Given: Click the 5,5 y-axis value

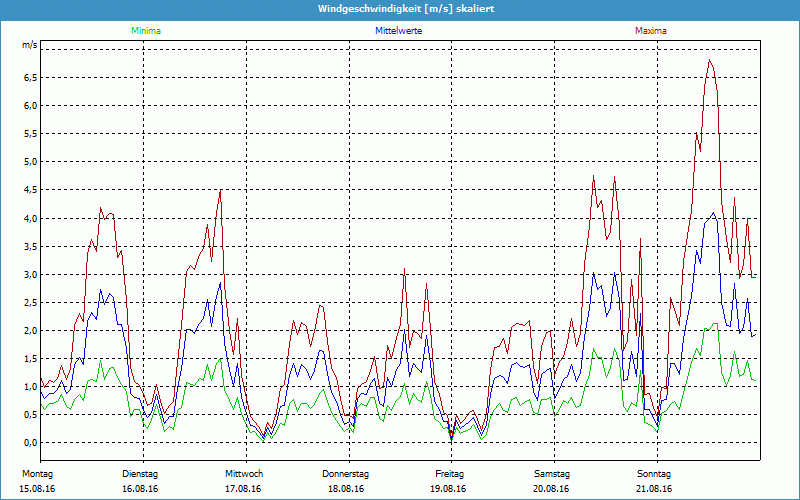Looking at the screenshot, I should coord(30,134).
